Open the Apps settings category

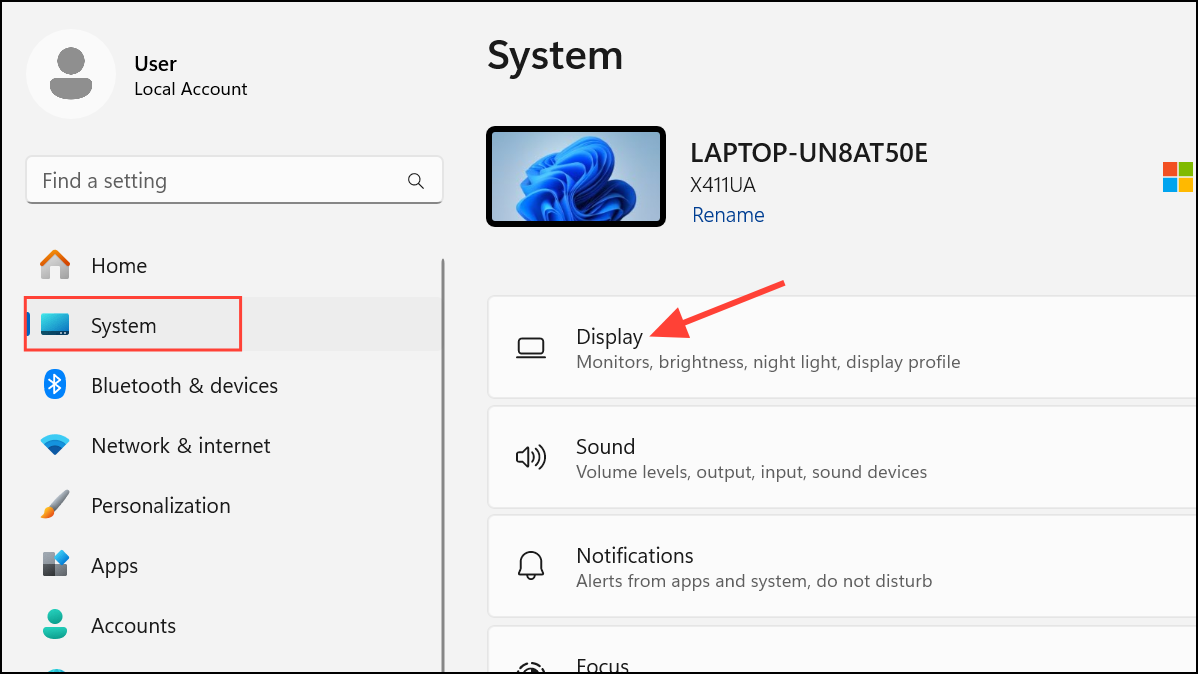point(114,566)
